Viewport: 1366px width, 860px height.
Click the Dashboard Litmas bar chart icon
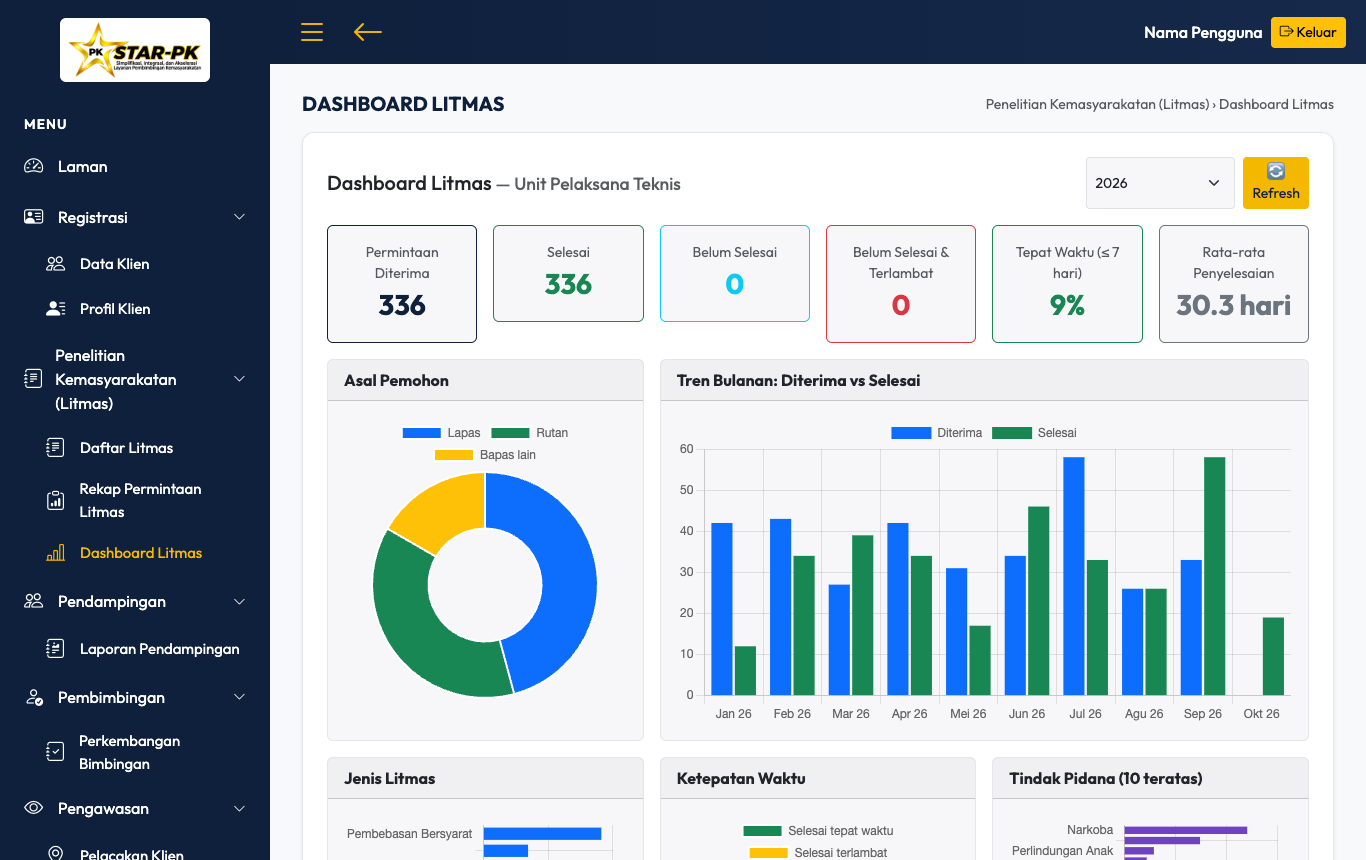[x=56, y=553]
